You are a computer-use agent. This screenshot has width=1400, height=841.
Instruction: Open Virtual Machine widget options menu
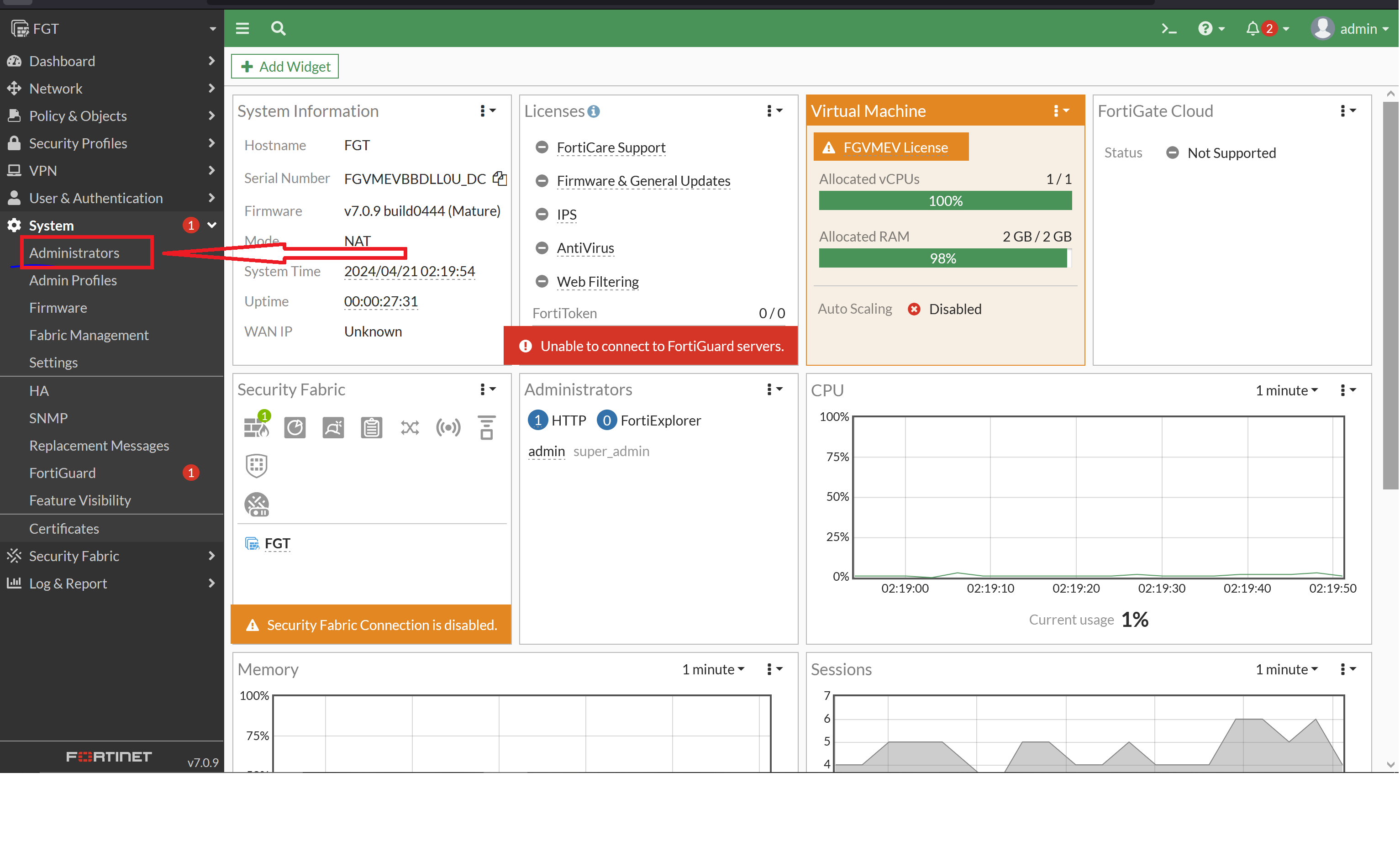pyautogui.click(x=1062, y=111)
